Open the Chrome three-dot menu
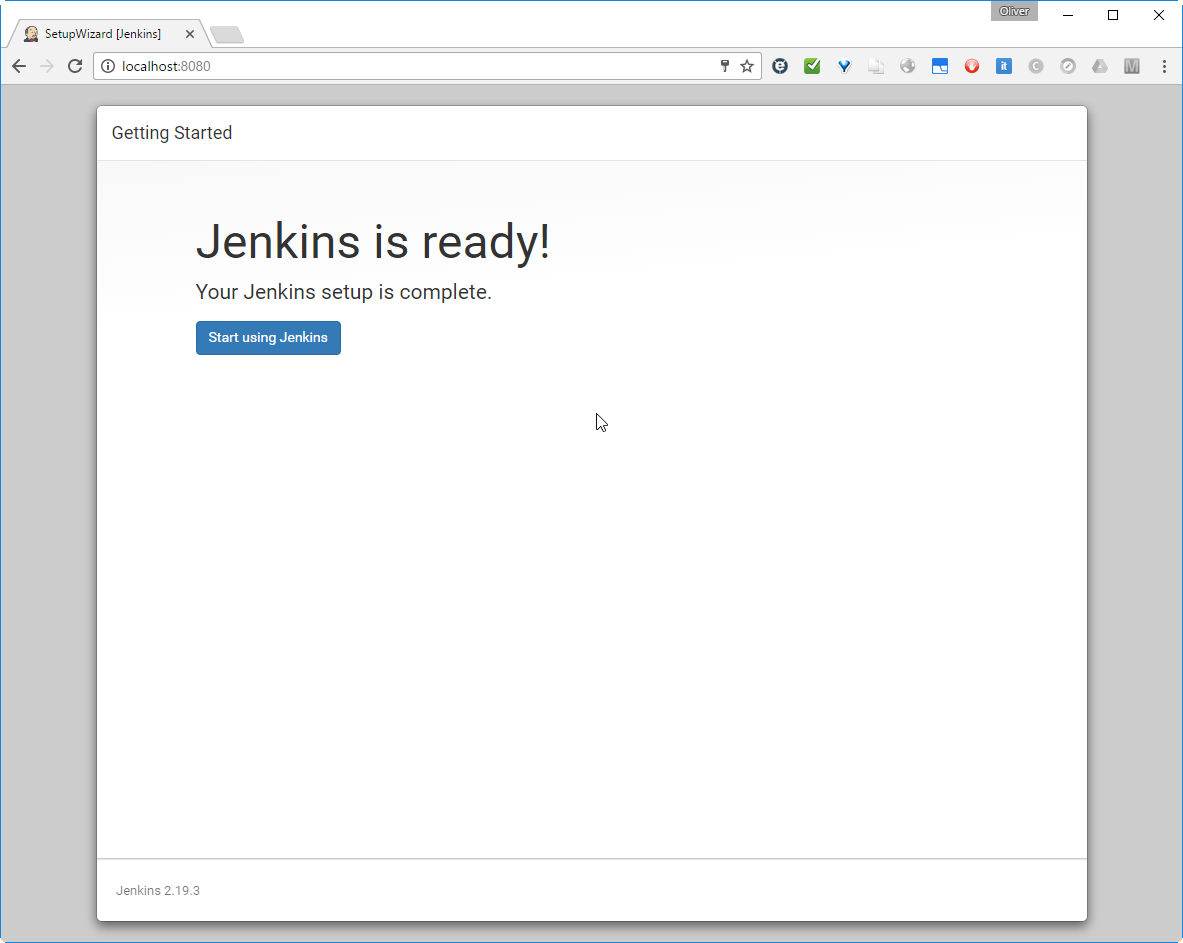 coord(1164,66)
